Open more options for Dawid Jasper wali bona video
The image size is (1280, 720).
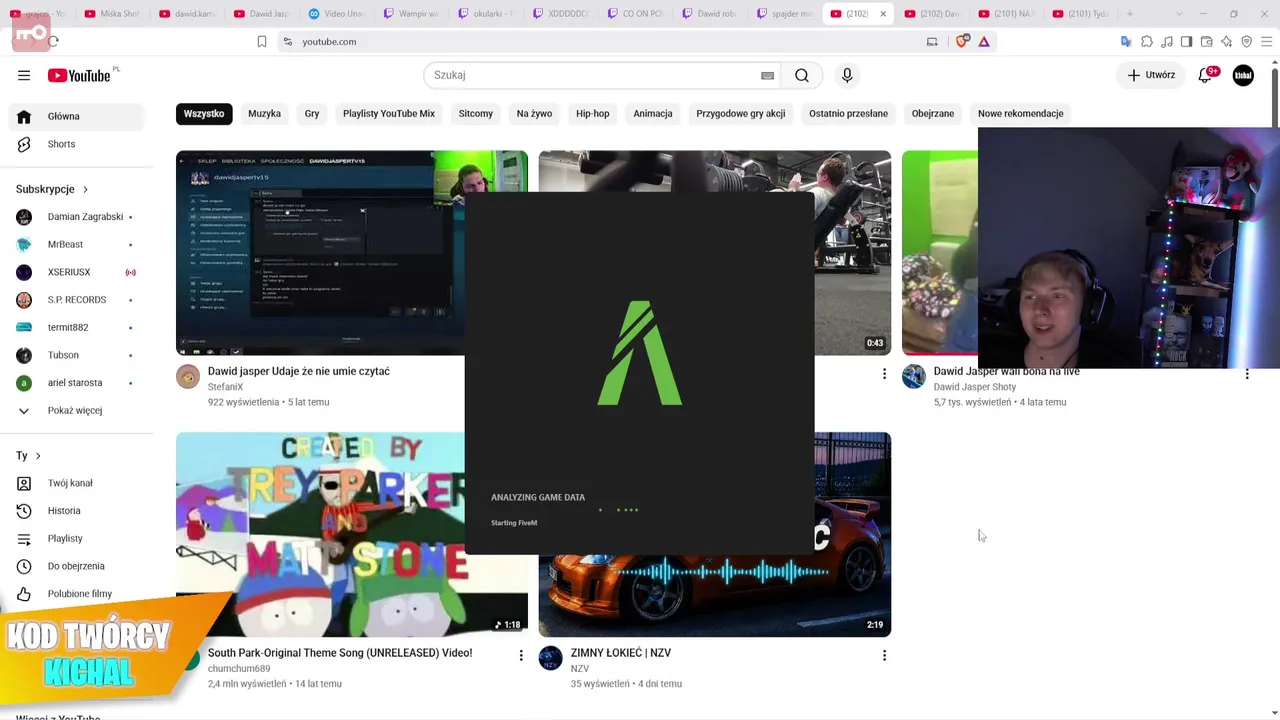coord(1247,374)
